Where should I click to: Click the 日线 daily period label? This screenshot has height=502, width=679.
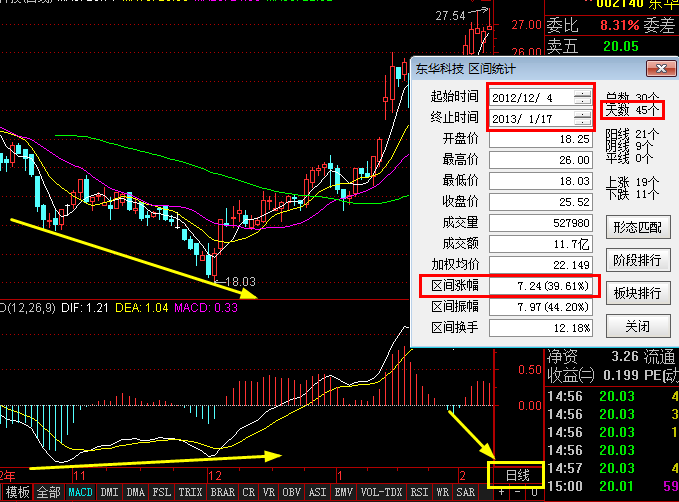tap(517, 475)
